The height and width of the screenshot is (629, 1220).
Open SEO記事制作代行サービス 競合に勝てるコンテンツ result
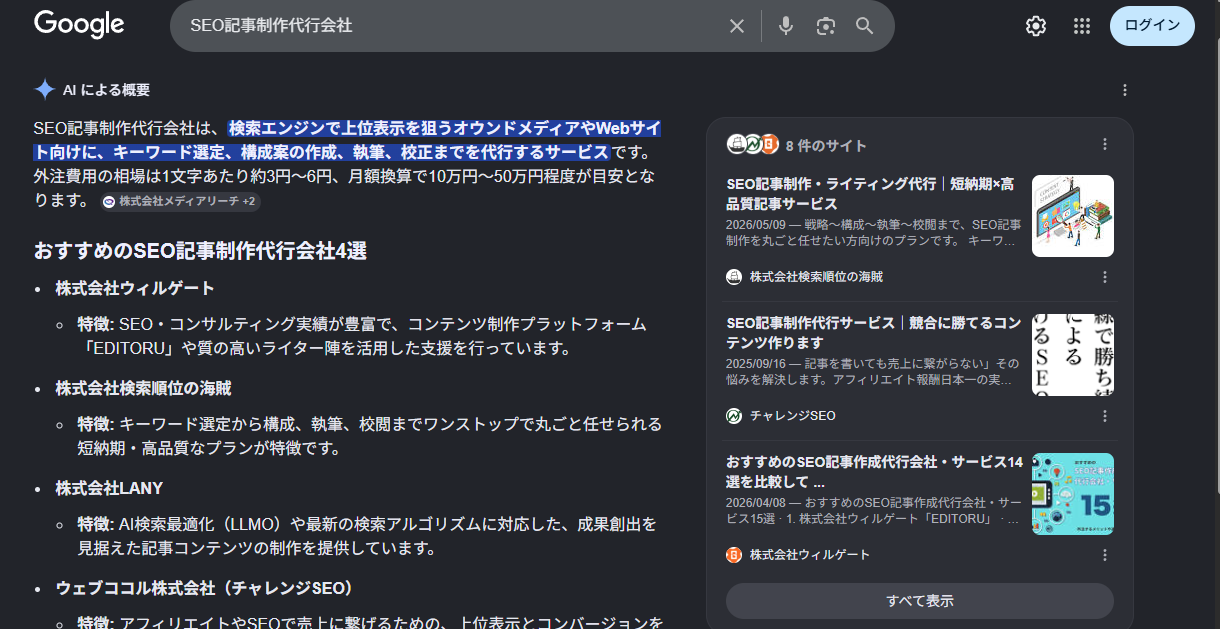coord(874,333)
